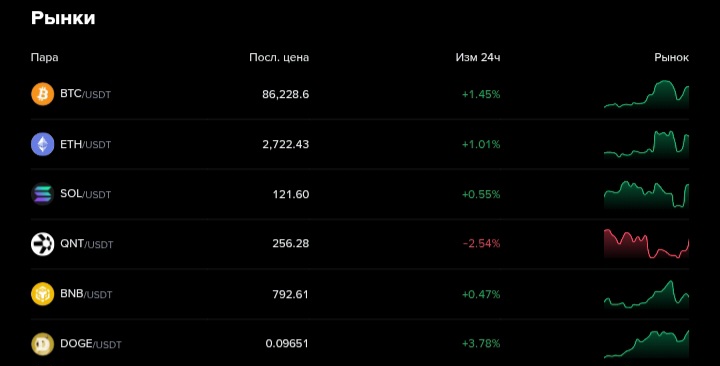Sort by the Посл. цена column header
The width and height of the screenshot is (720, 366).
point(279,57)
